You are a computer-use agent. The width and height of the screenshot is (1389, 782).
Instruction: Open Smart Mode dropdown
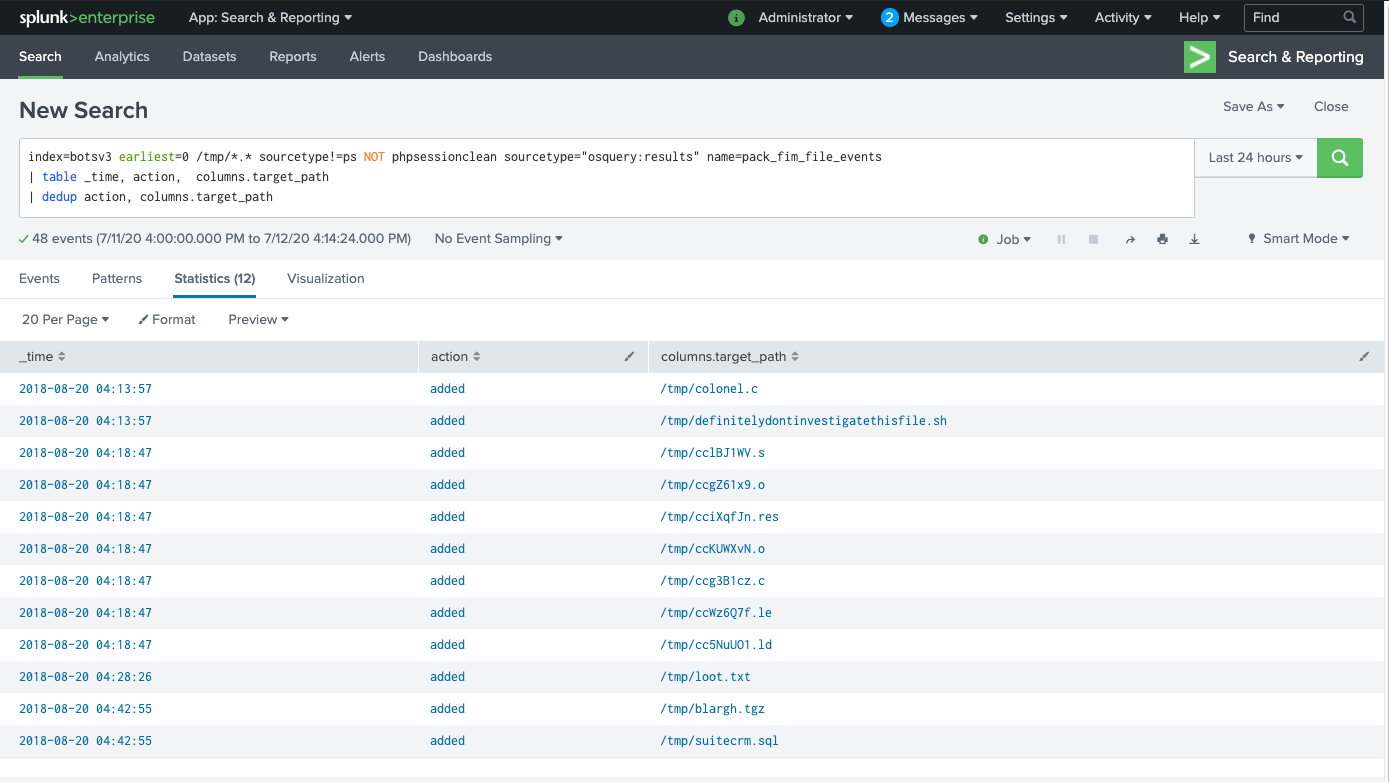pos(1299,239)
